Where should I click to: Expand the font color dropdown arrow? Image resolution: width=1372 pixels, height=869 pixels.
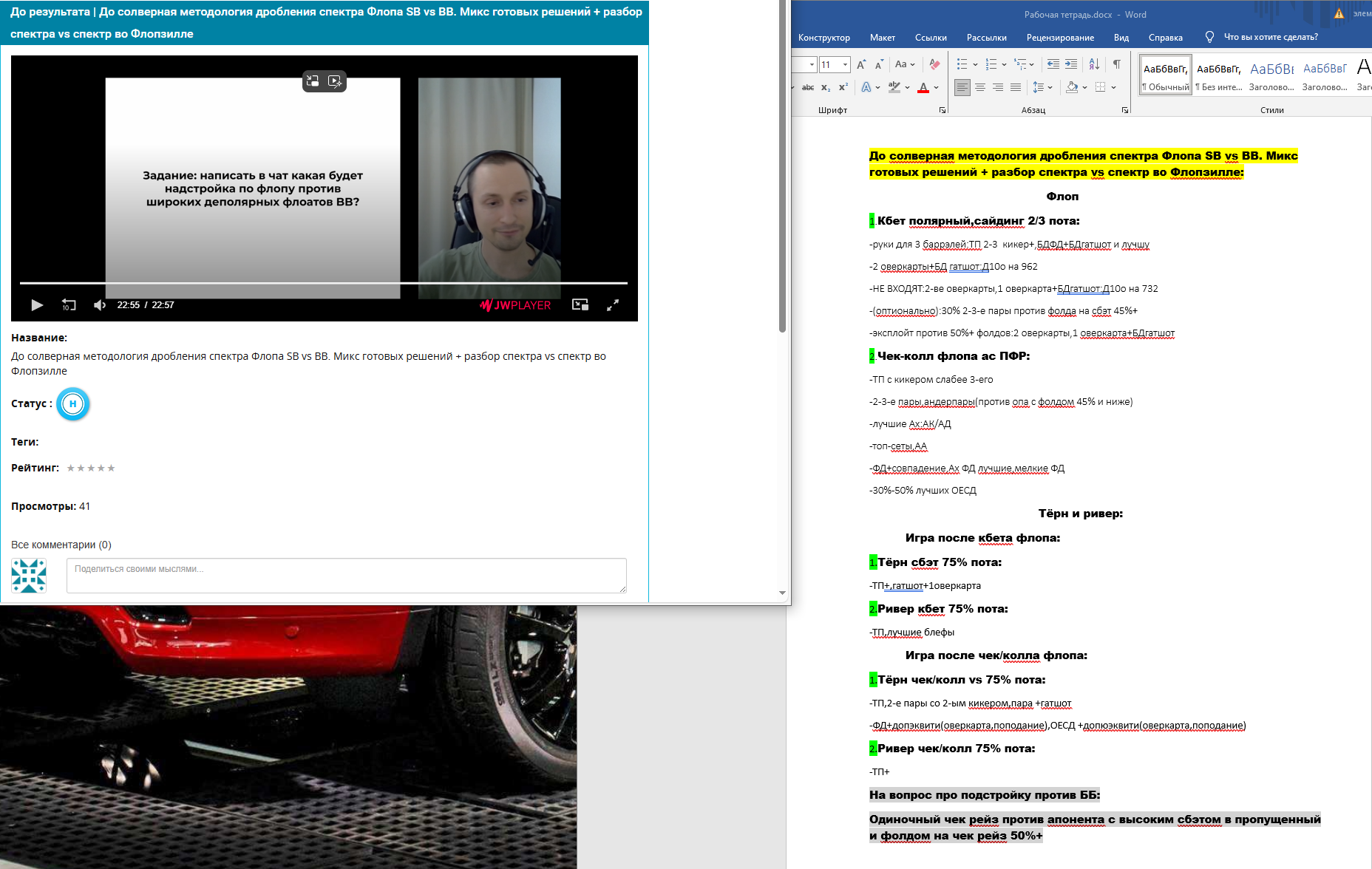(936, 87)
